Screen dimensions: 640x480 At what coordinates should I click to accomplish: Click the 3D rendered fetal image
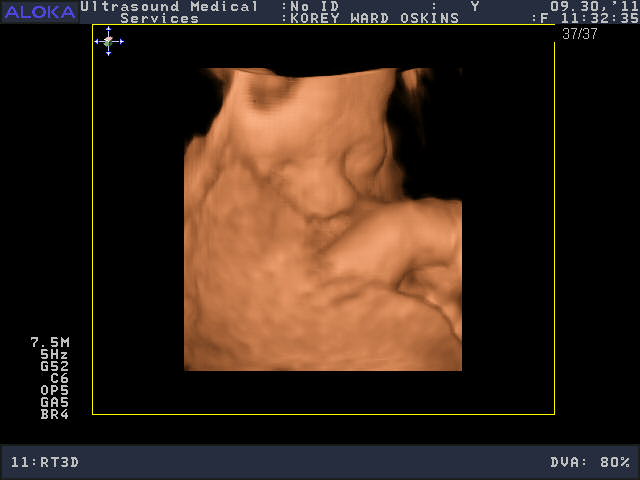(x=322, y=220)
